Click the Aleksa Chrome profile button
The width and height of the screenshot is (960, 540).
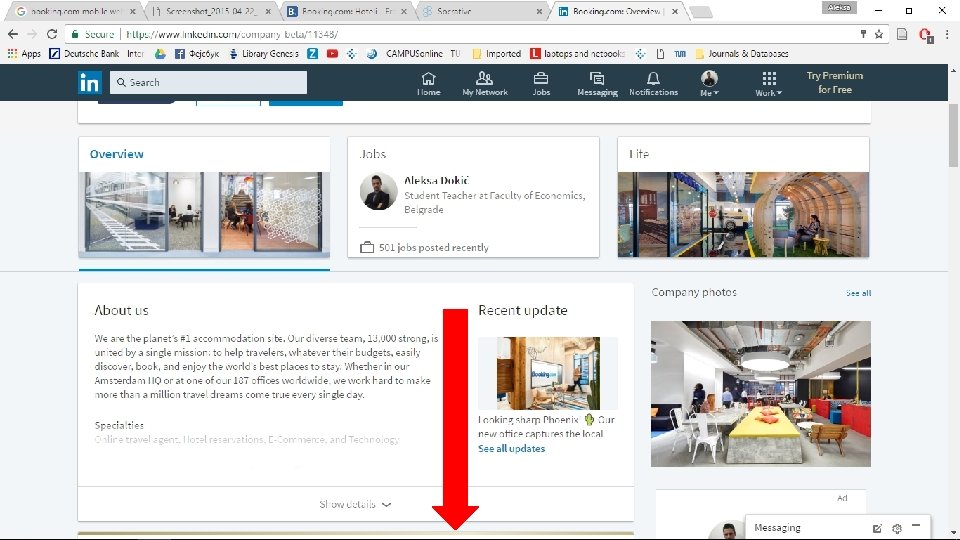click(839, 8)
